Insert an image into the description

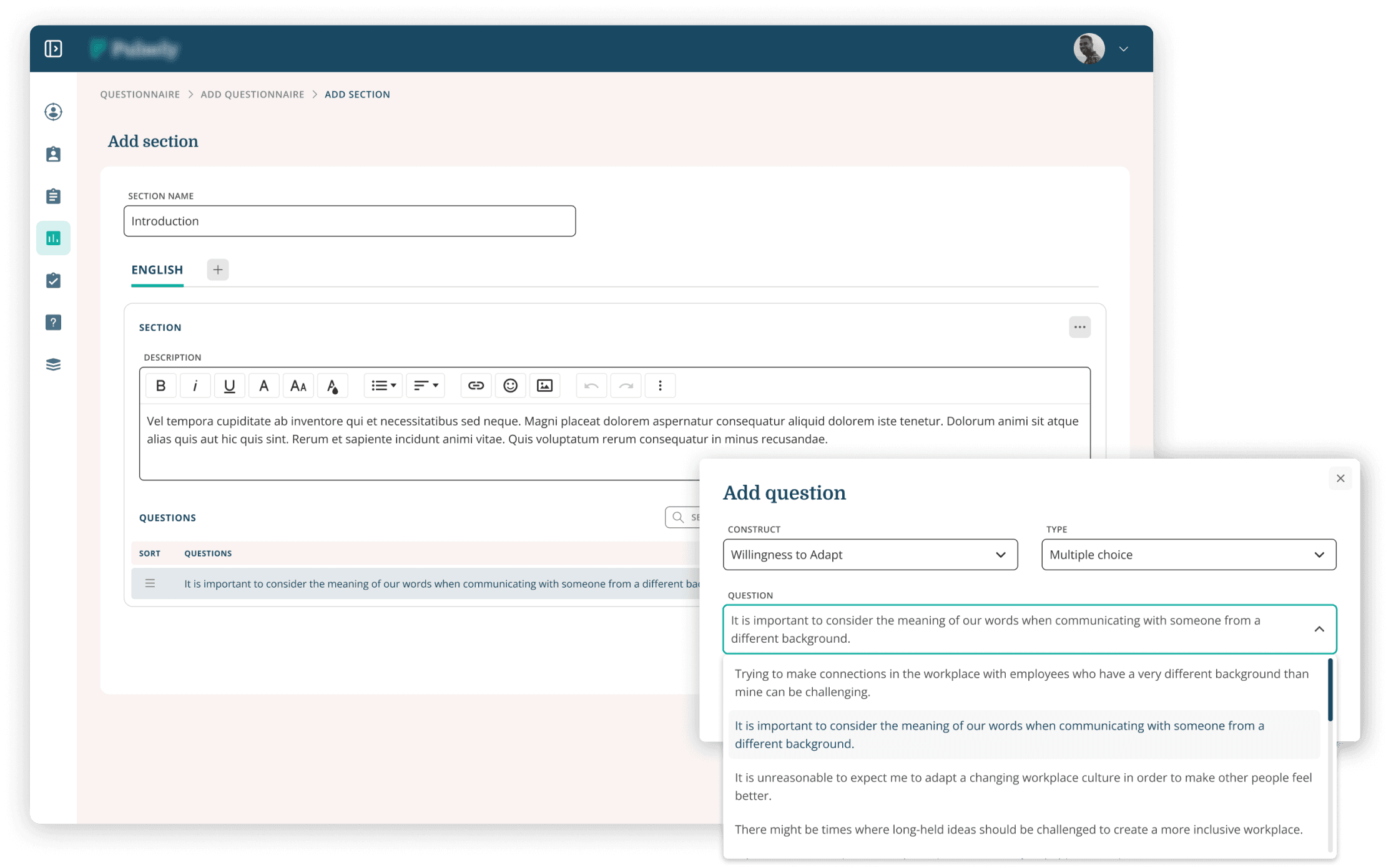(x=544, y=386)
